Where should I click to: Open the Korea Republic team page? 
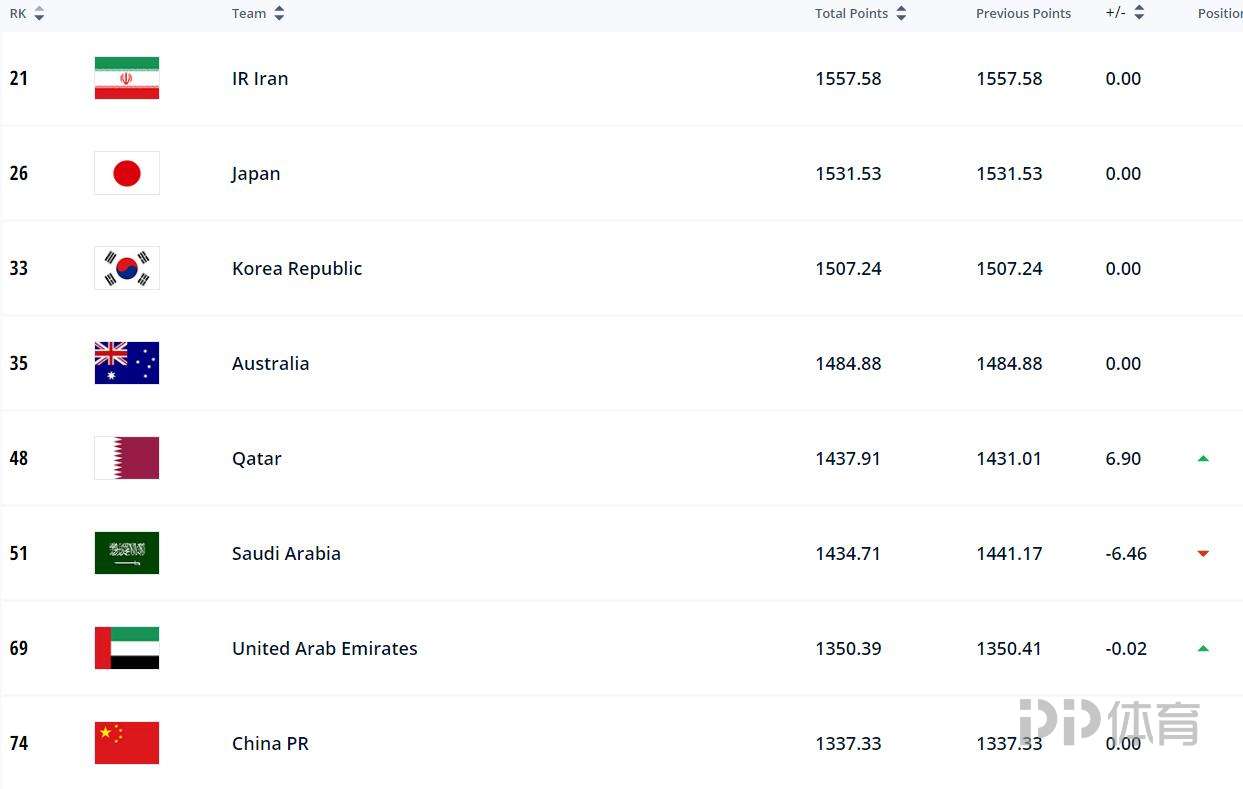click(296, 267)
